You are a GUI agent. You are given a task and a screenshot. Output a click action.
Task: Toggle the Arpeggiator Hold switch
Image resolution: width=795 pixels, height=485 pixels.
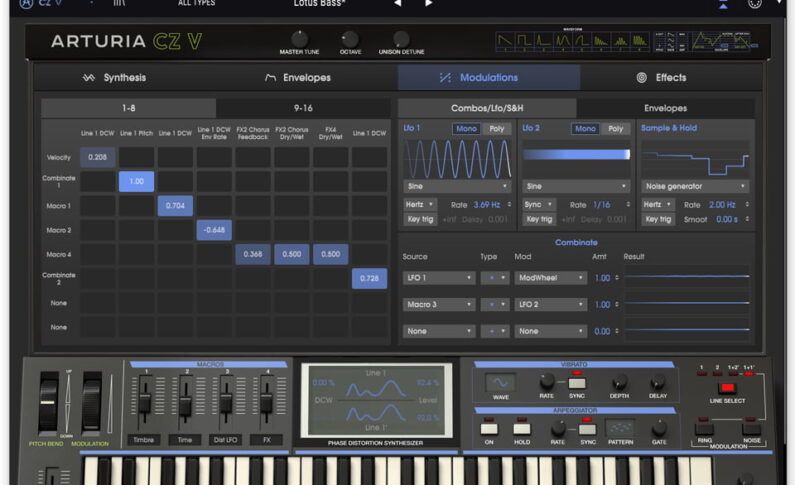click(522, 429)
